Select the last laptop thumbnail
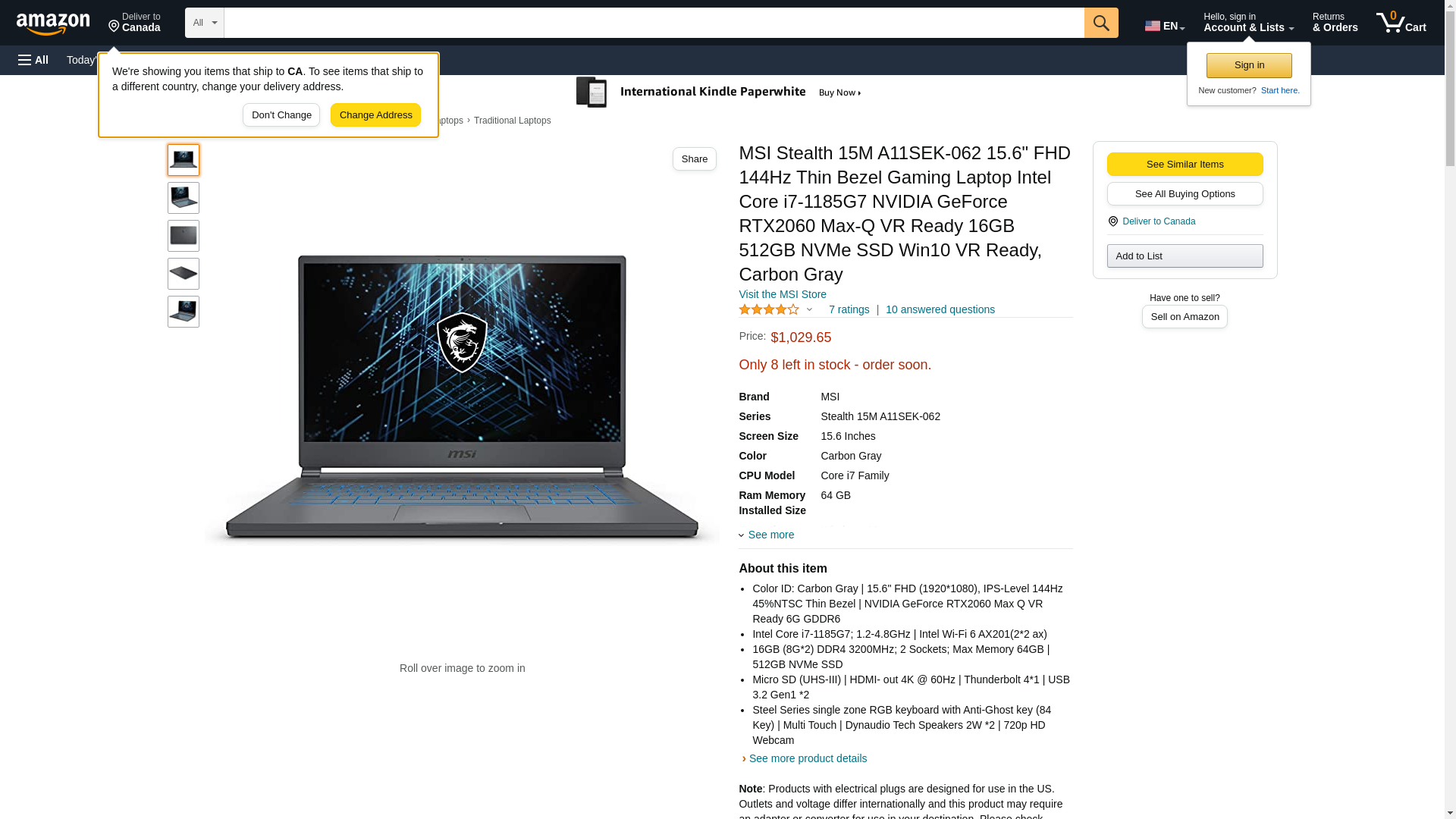The width and height of the screenshot is (1456, 819). click(184, 312)
